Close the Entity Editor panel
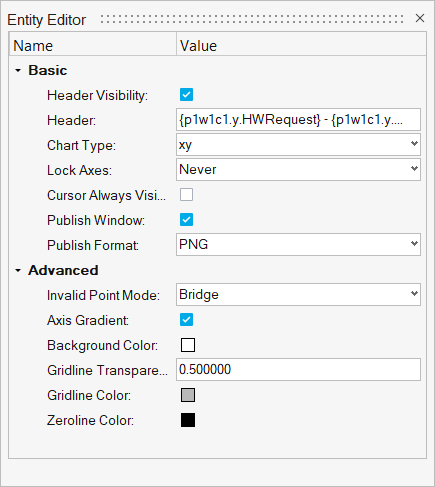 coord(420,18)
